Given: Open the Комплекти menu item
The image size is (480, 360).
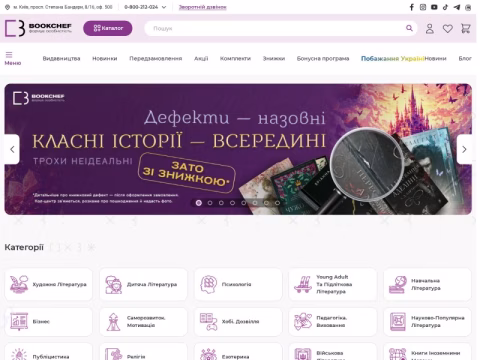Looking at the screenshot, I should pyautogui.click(x=235, y=59).
